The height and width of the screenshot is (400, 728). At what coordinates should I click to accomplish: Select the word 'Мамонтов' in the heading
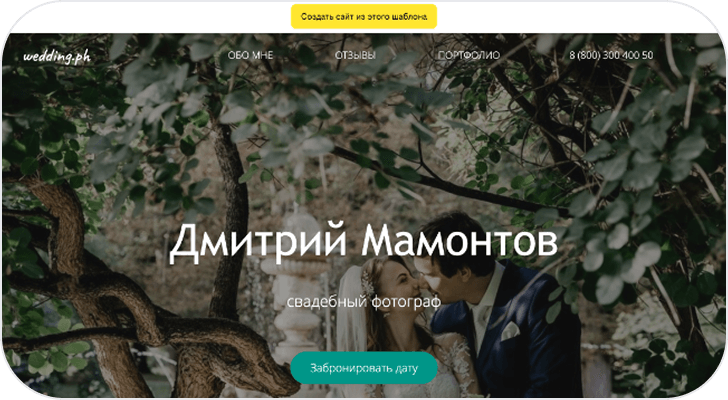tap(460, 240)
